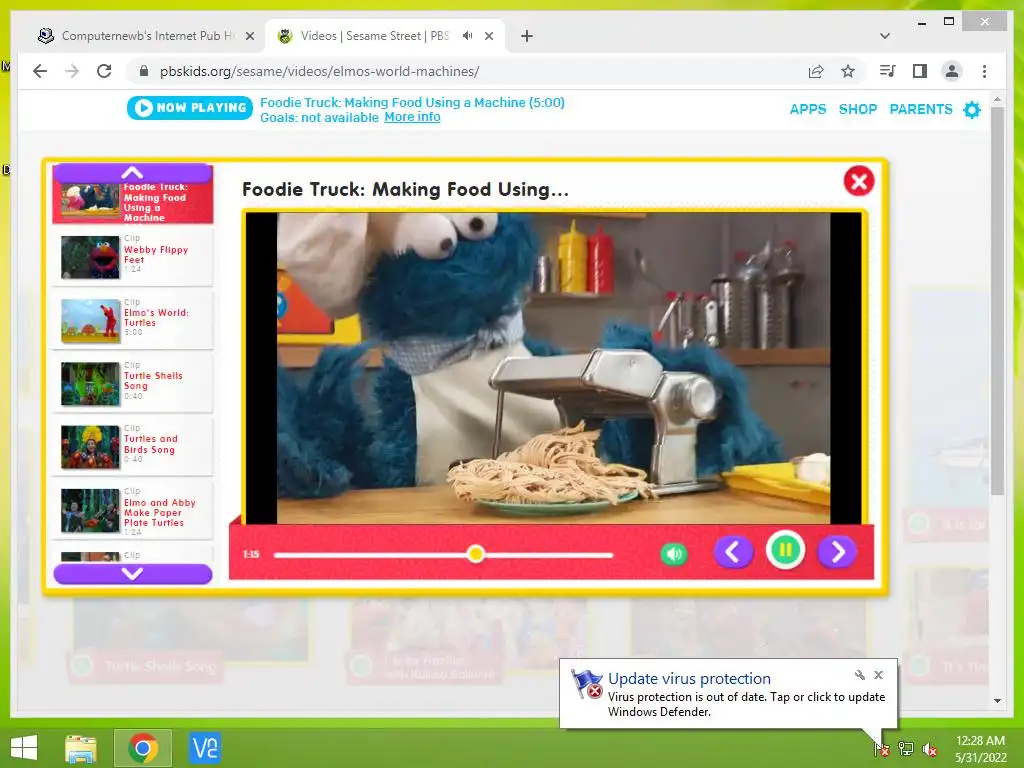This screenshot has height=768, width=1024.
Task: Close the Computernewb's Internet Pub tab
Action: (249, 37)
